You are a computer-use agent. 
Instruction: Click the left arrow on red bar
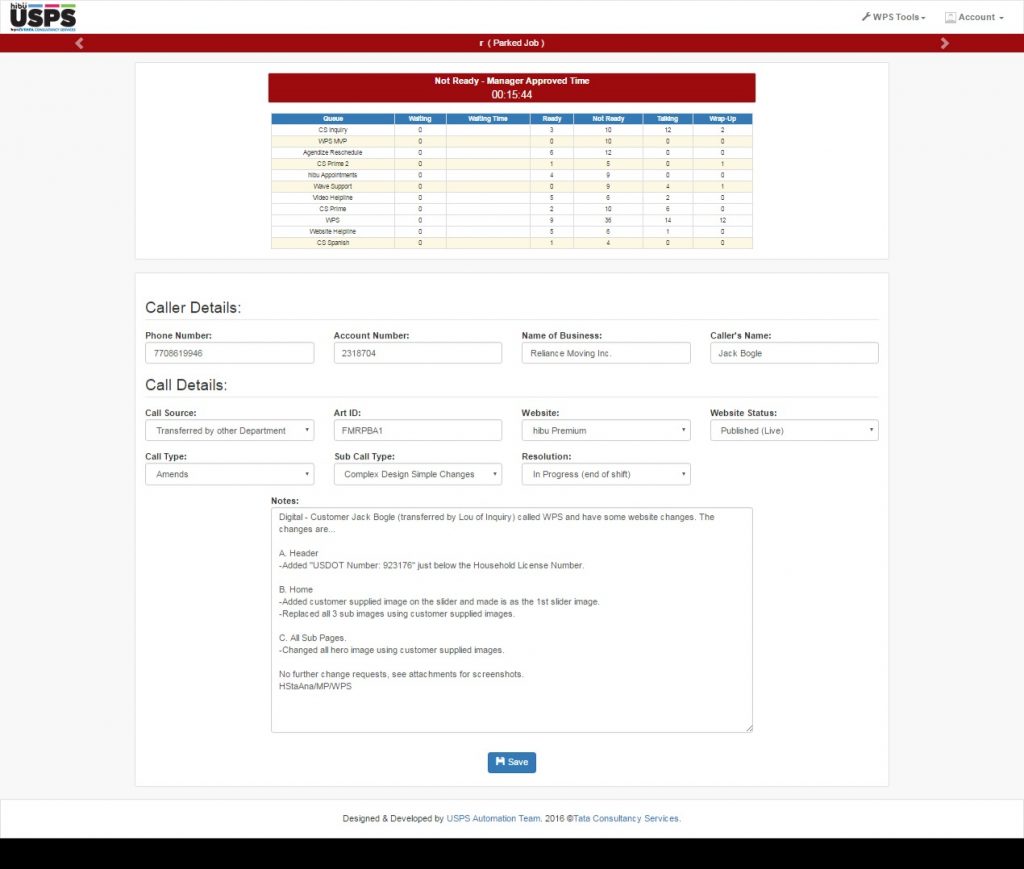[79, 43]
